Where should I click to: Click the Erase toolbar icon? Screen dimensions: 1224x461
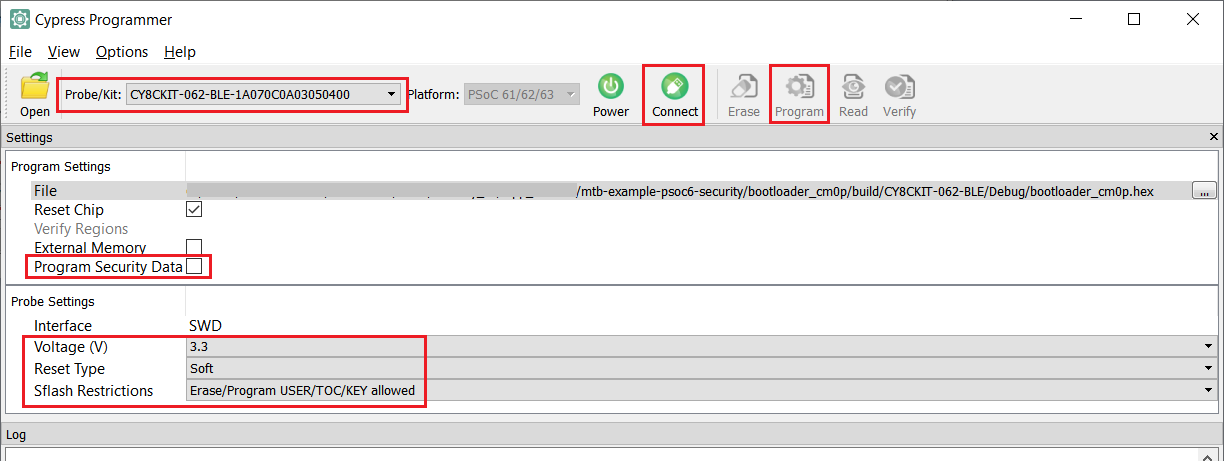(743, 86)
